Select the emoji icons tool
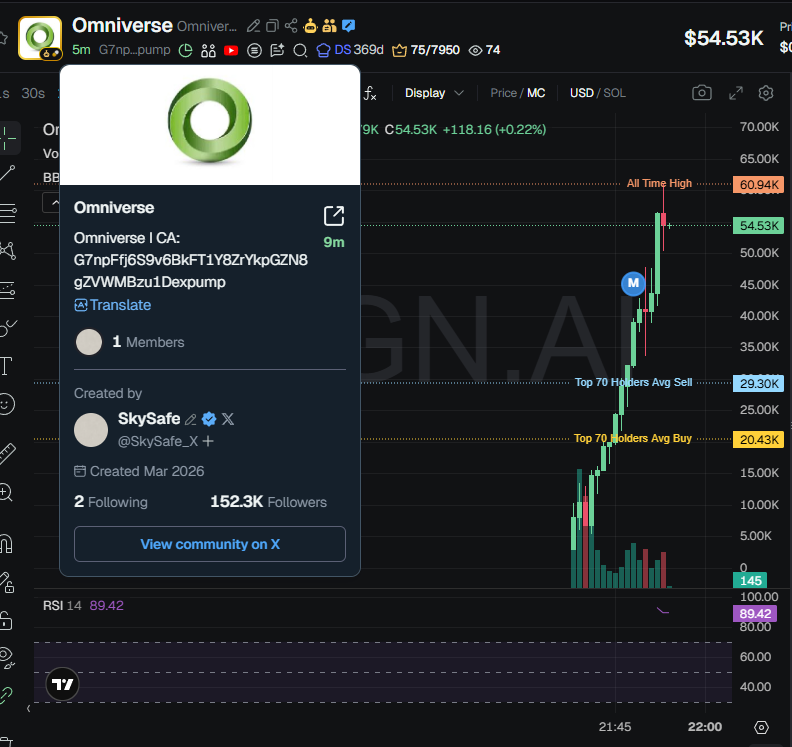The height and width of the screenshot is (747, 792). tap(6, 404)
